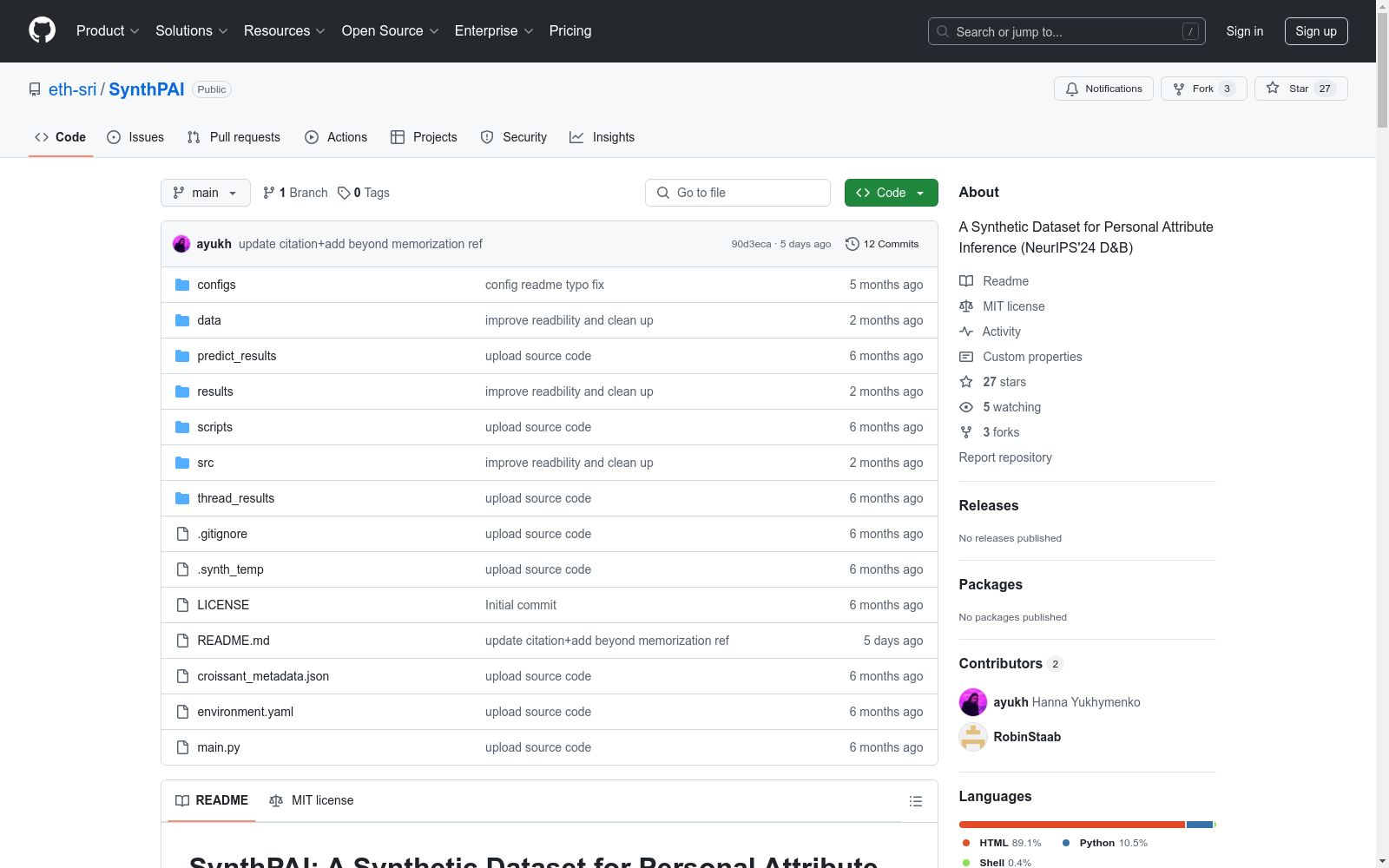
Task: Switch to the Security tab
Action: 514,137
